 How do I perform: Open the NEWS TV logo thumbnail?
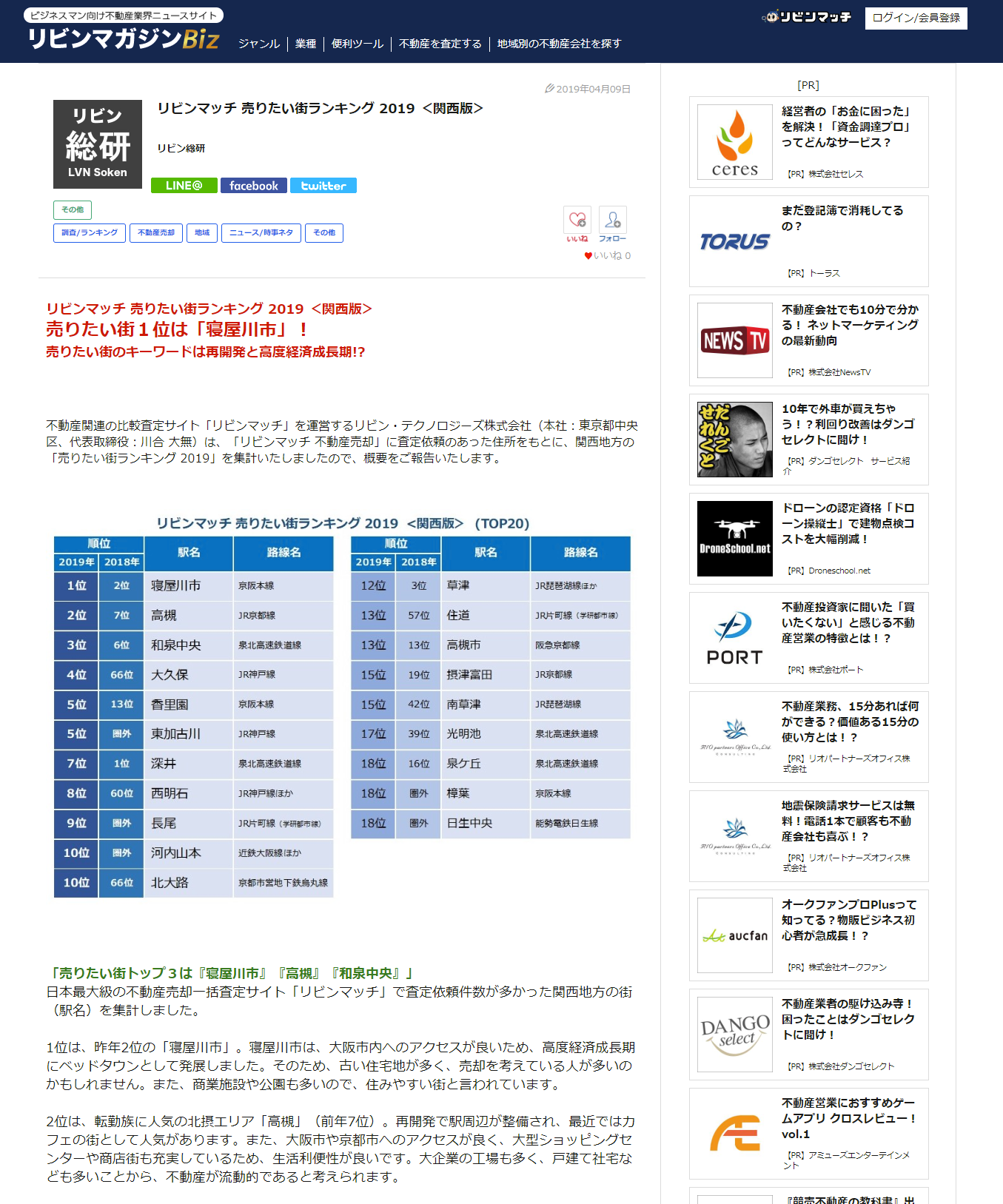pyautogui.click(x=735, y=340)
